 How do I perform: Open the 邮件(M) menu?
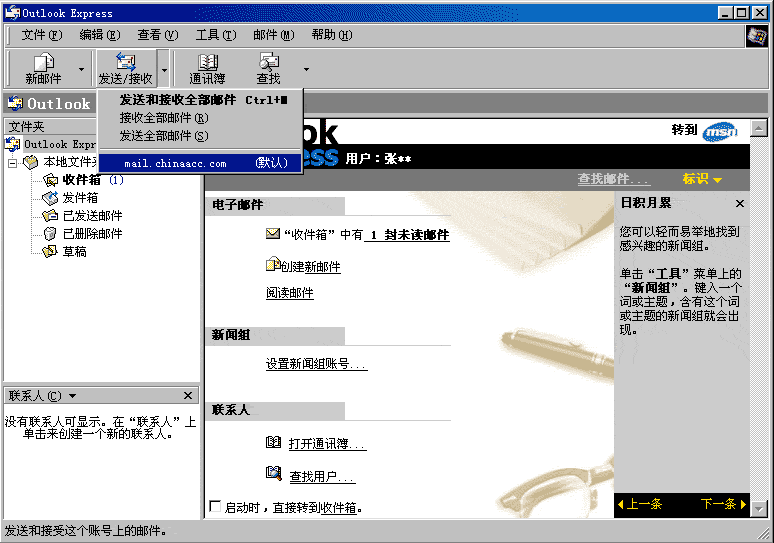(x=273, y=35)
